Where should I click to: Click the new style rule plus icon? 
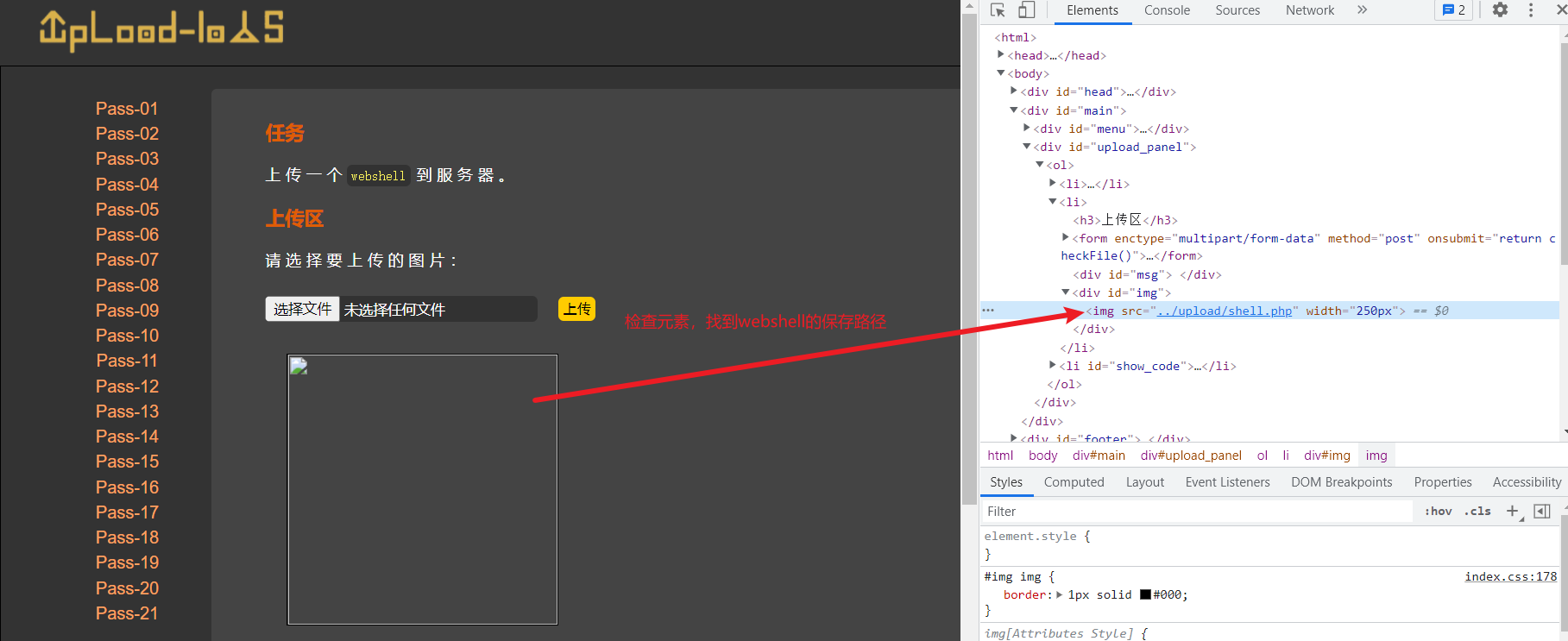(1514, 512)
